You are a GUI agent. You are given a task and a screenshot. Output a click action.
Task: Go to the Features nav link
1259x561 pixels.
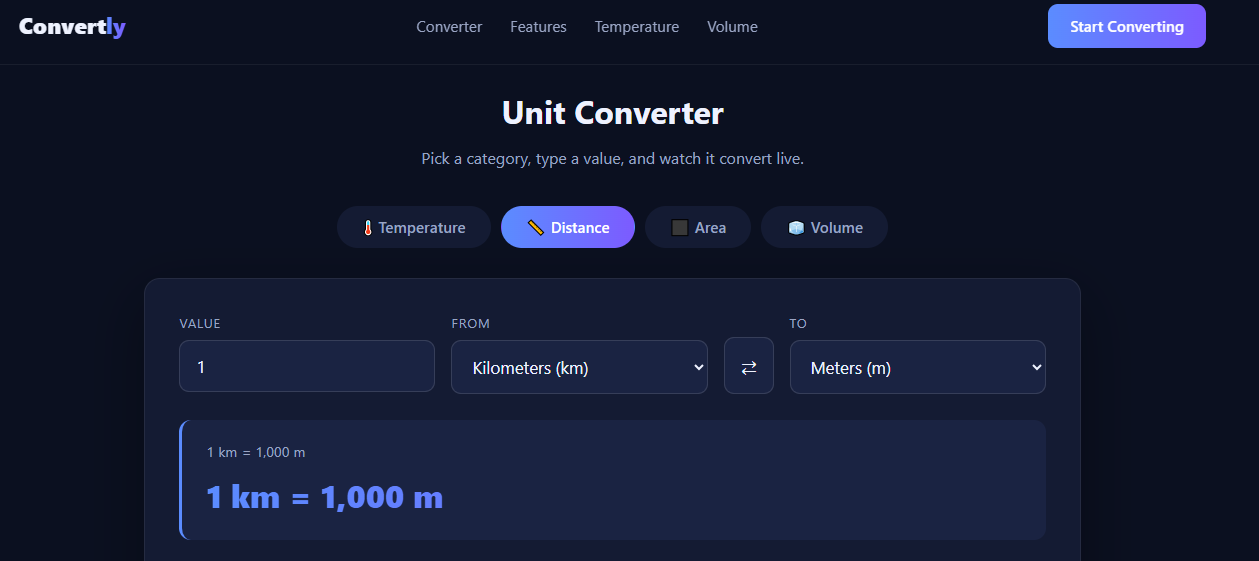pos(538,27)
